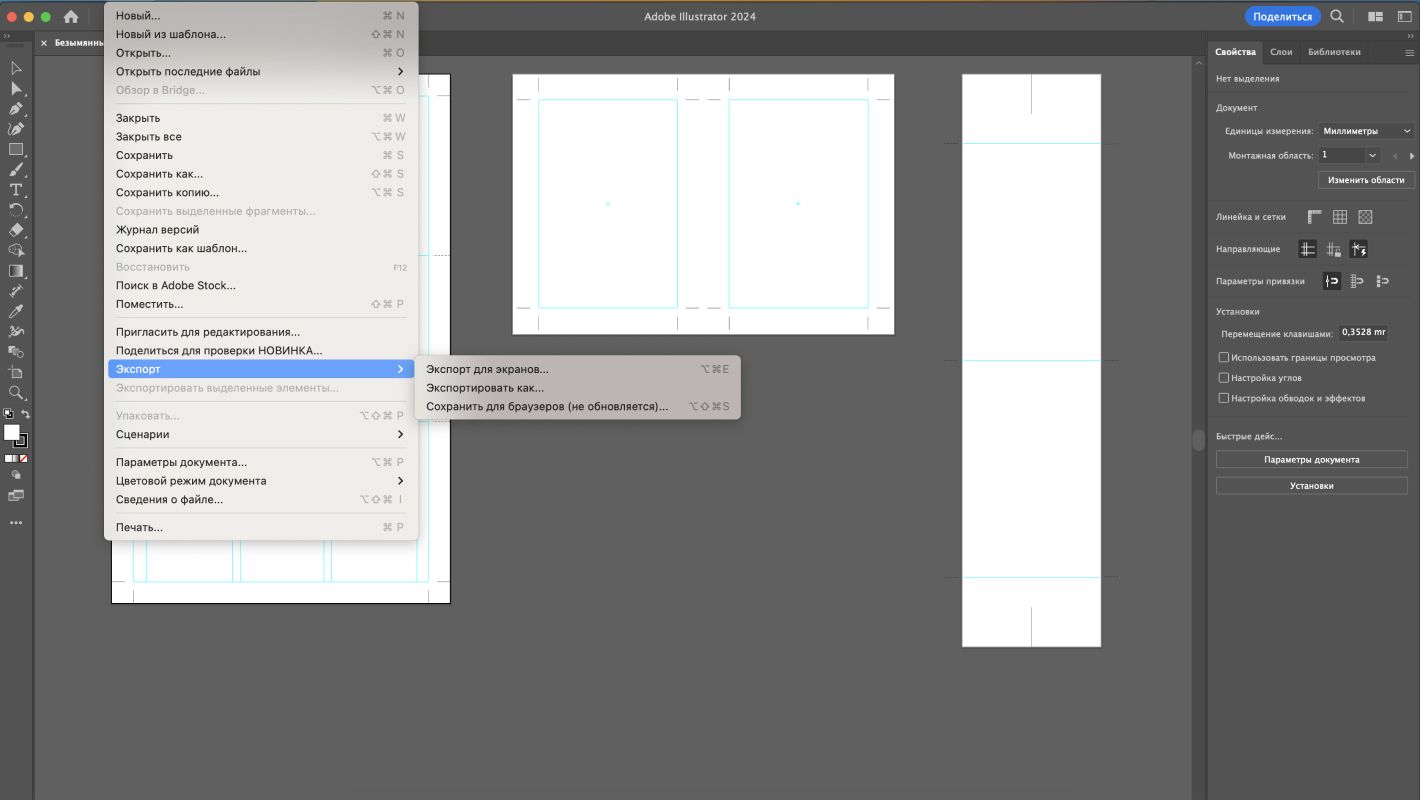Open the Arrange Documents icon
This screenshot has height=800, width=1420.
(x=1376, y=17)
